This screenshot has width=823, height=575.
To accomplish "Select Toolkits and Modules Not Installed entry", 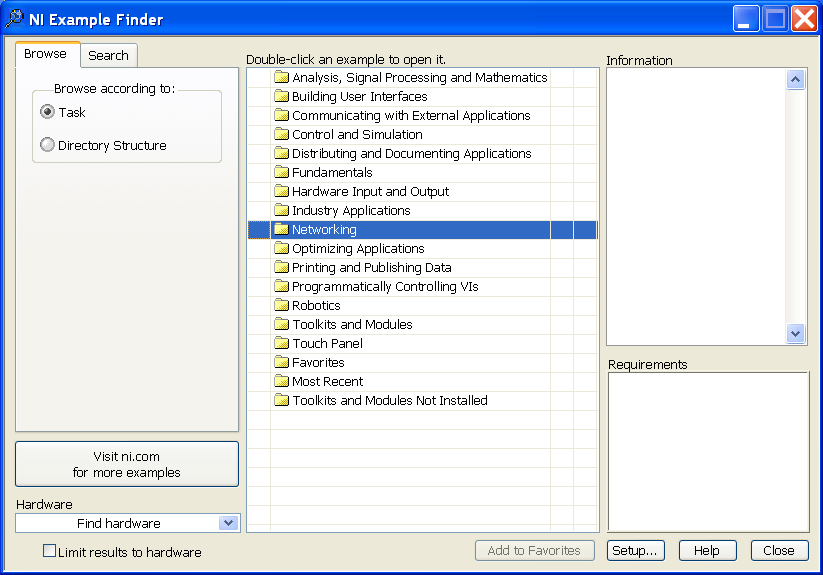I will coord(389,401).
